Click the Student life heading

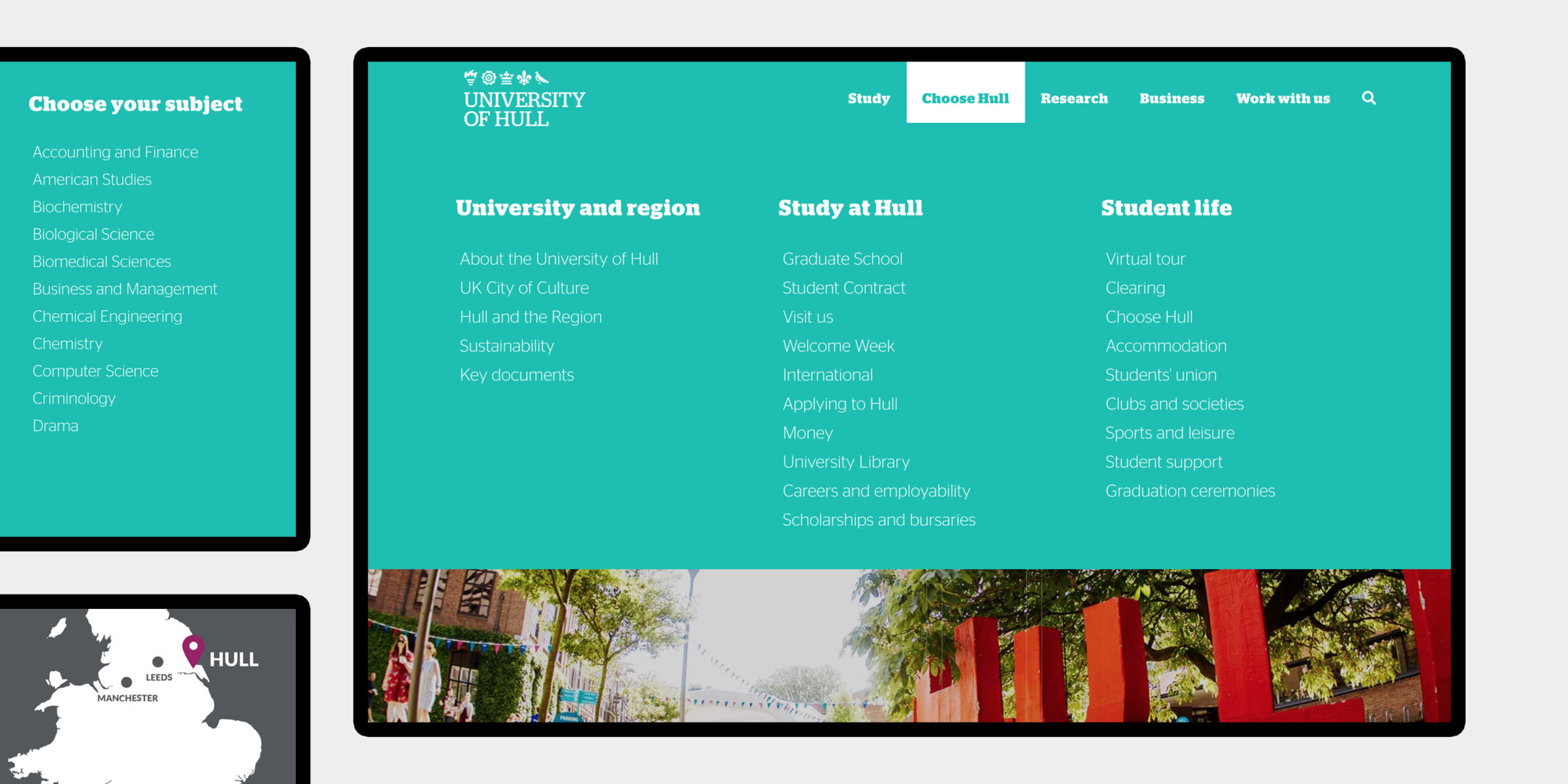(x=1166, y=208)
